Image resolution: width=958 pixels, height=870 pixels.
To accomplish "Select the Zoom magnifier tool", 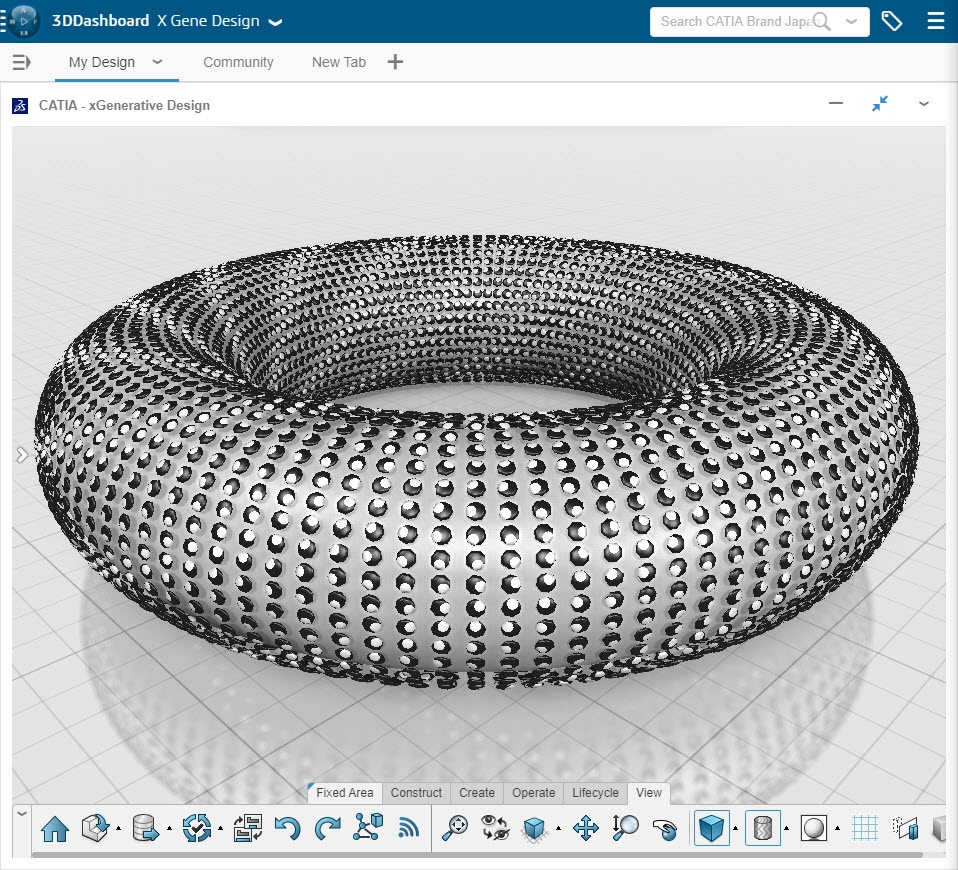I will click(625, 828).
